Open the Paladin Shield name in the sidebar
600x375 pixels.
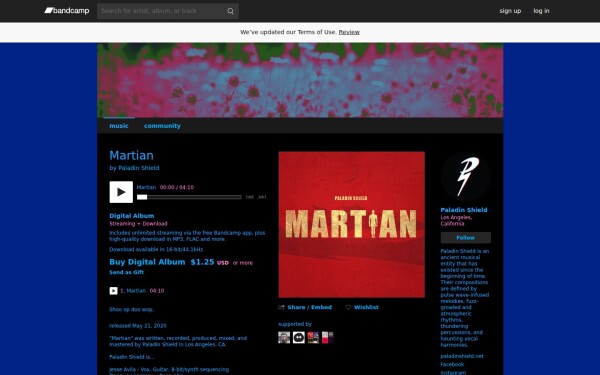[x=464, y=210]
